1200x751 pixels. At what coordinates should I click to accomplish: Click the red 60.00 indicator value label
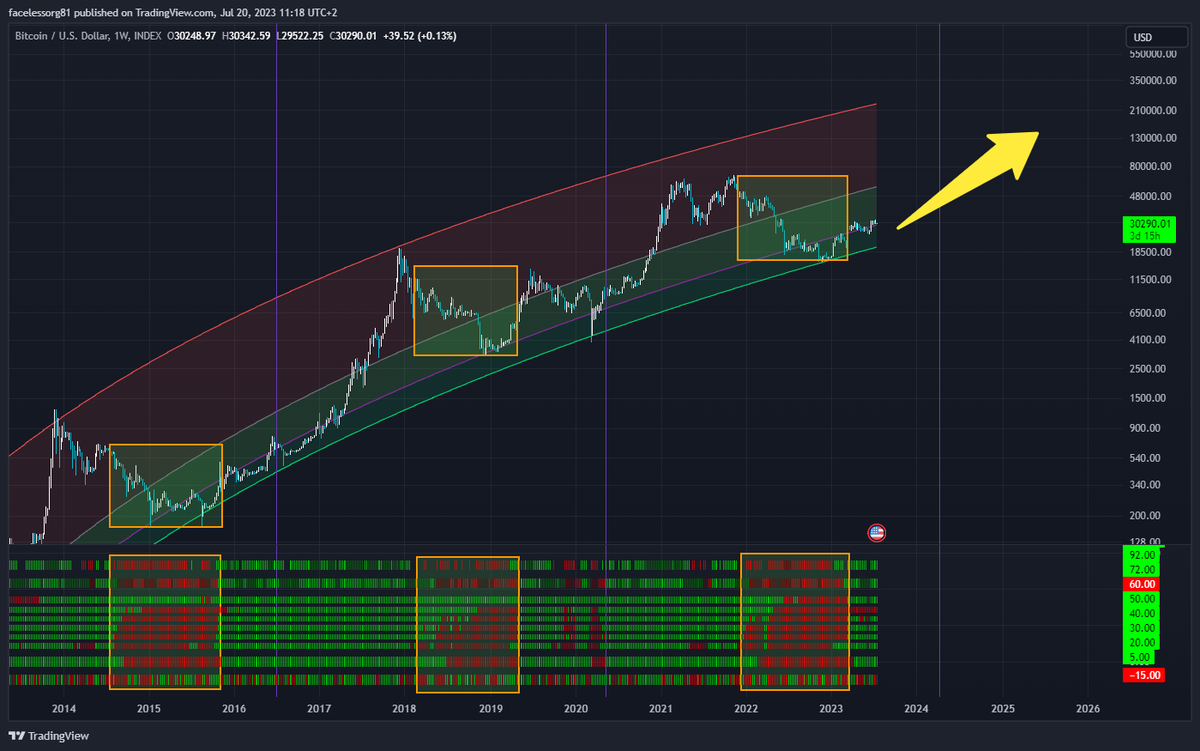(1142, 584)
